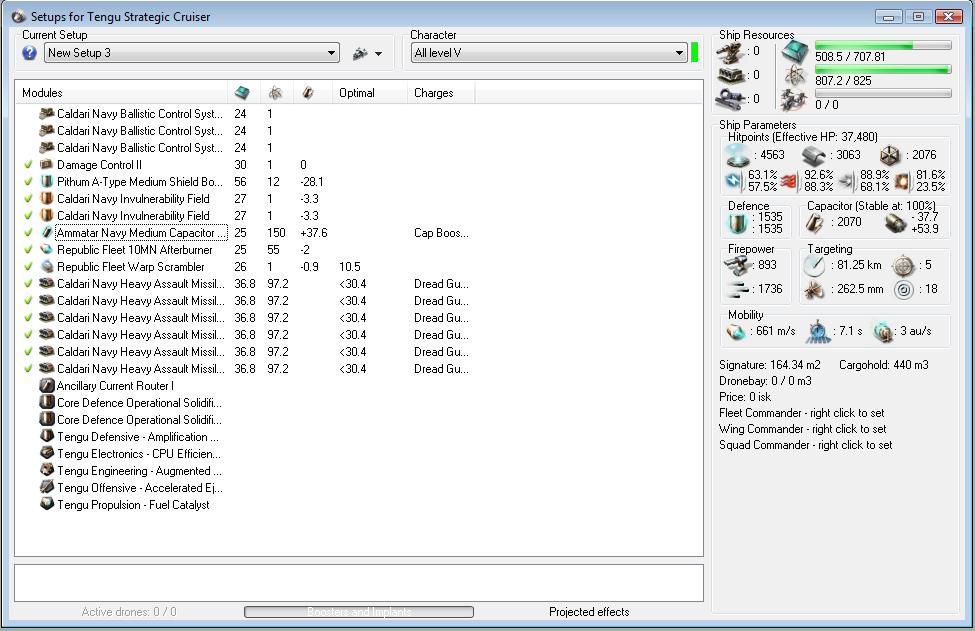Click the sensor strength icon beside 18
The height and width of the screenshot is (631, 975).
coord(903,290)
